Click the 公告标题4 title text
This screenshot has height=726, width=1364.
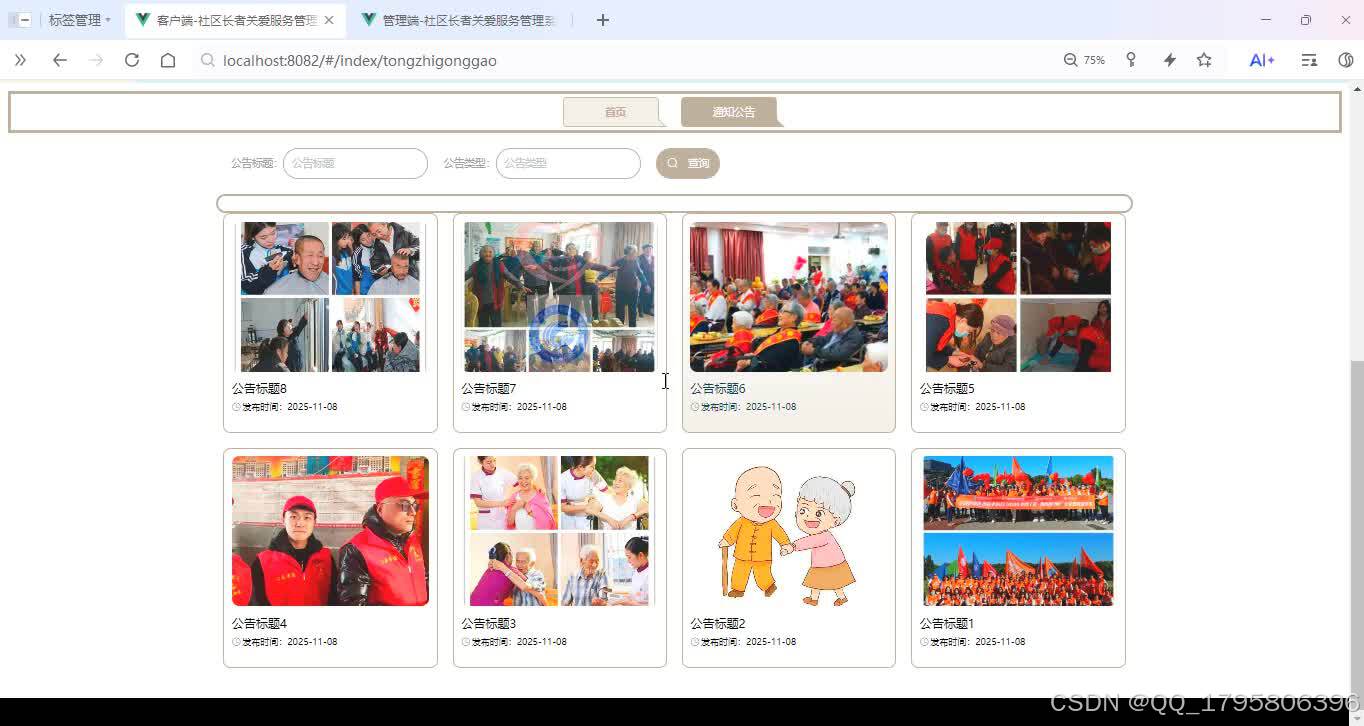pyautogui.click(x=259, y=624)
